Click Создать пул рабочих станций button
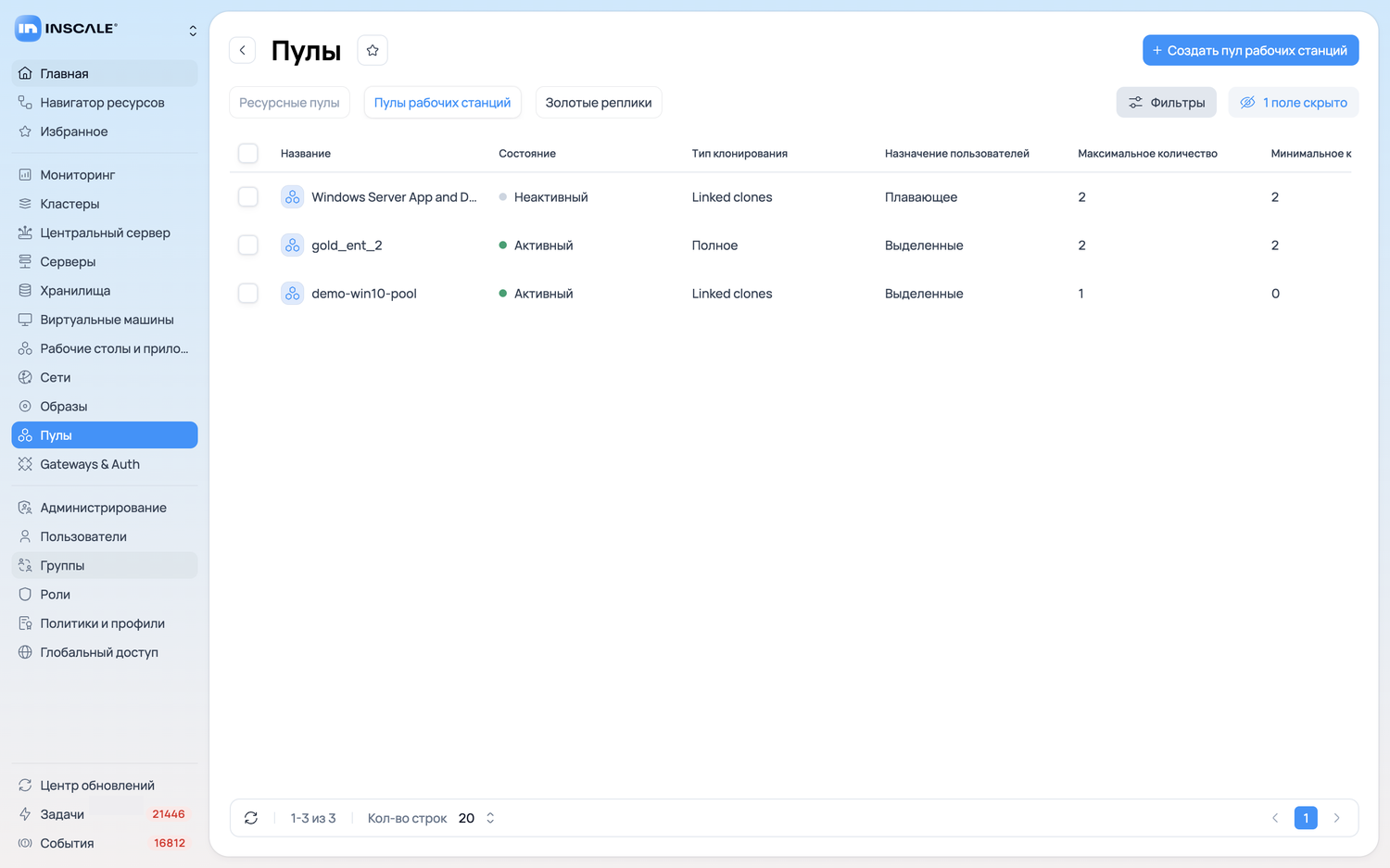The width and height of the screenshot is (1390, 868). (x=1250, y=50)
